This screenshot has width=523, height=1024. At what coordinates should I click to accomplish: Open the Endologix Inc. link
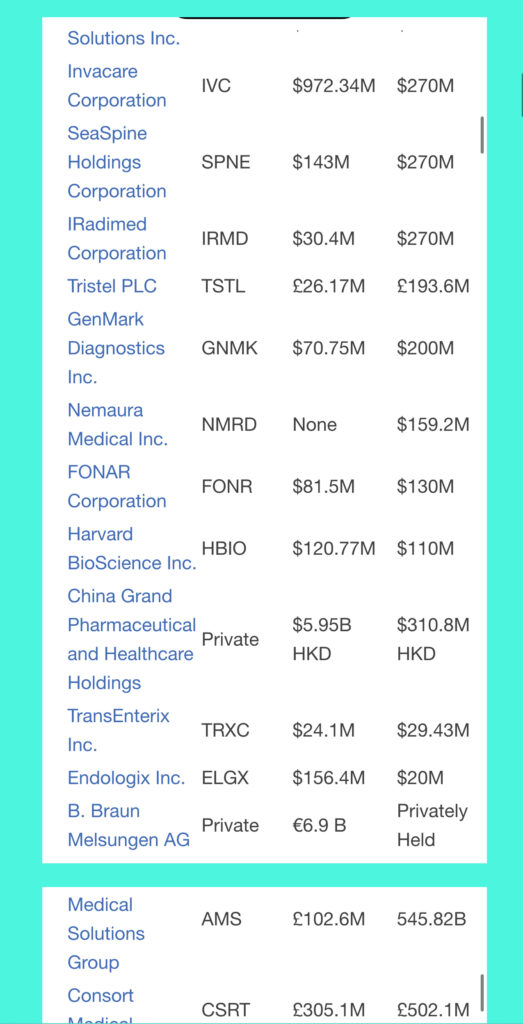point(126,778)
